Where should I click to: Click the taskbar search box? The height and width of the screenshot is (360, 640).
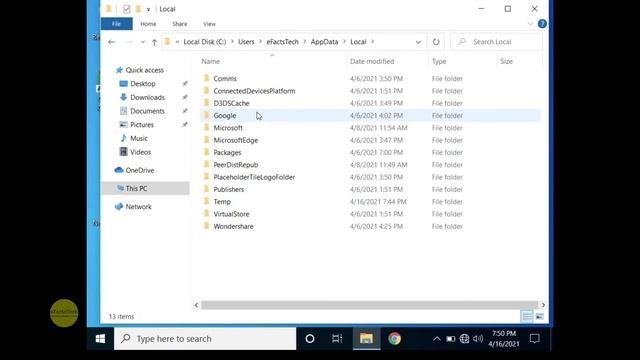(x=205, y=338)
